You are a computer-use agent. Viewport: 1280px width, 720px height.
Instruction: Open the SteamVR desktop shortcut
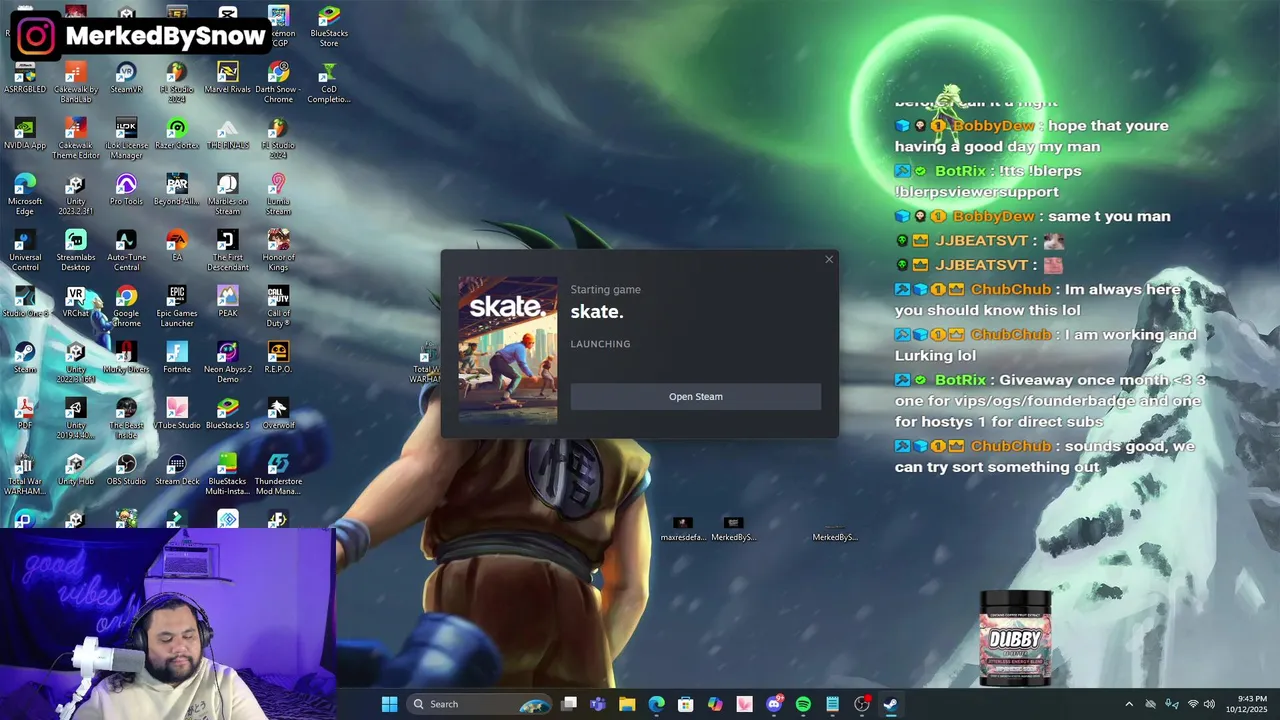[x=126, y=78]
